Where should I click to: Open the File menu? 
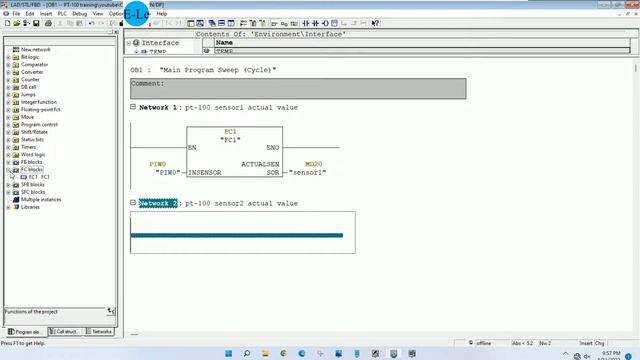point(16,13)
